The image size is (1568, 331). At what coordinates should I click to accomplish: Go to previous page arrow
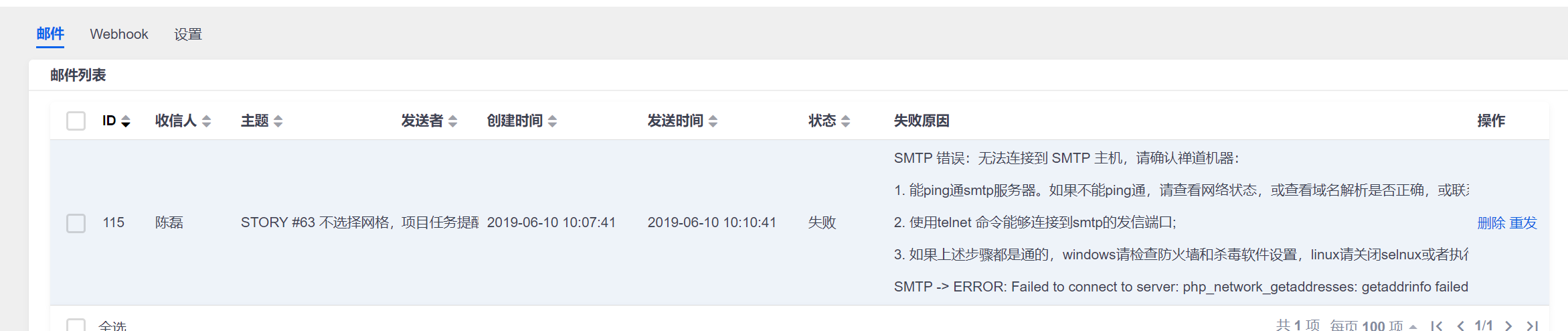coord(1460,326)
